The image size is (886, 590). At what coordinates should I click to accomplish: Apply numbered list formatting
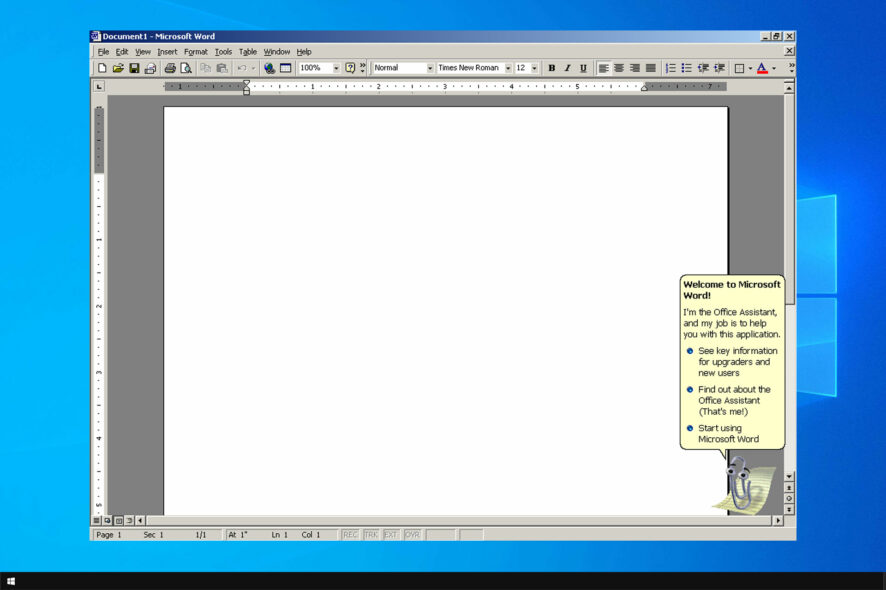coord(671,68)
